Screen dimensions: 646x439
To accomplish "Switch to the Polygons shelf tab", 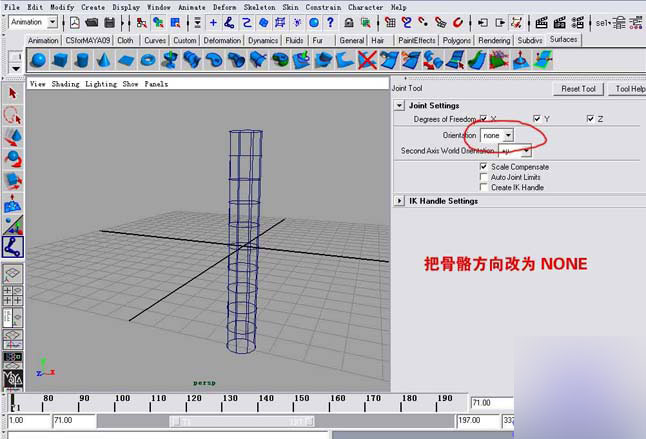I will (x=456, y=40).
